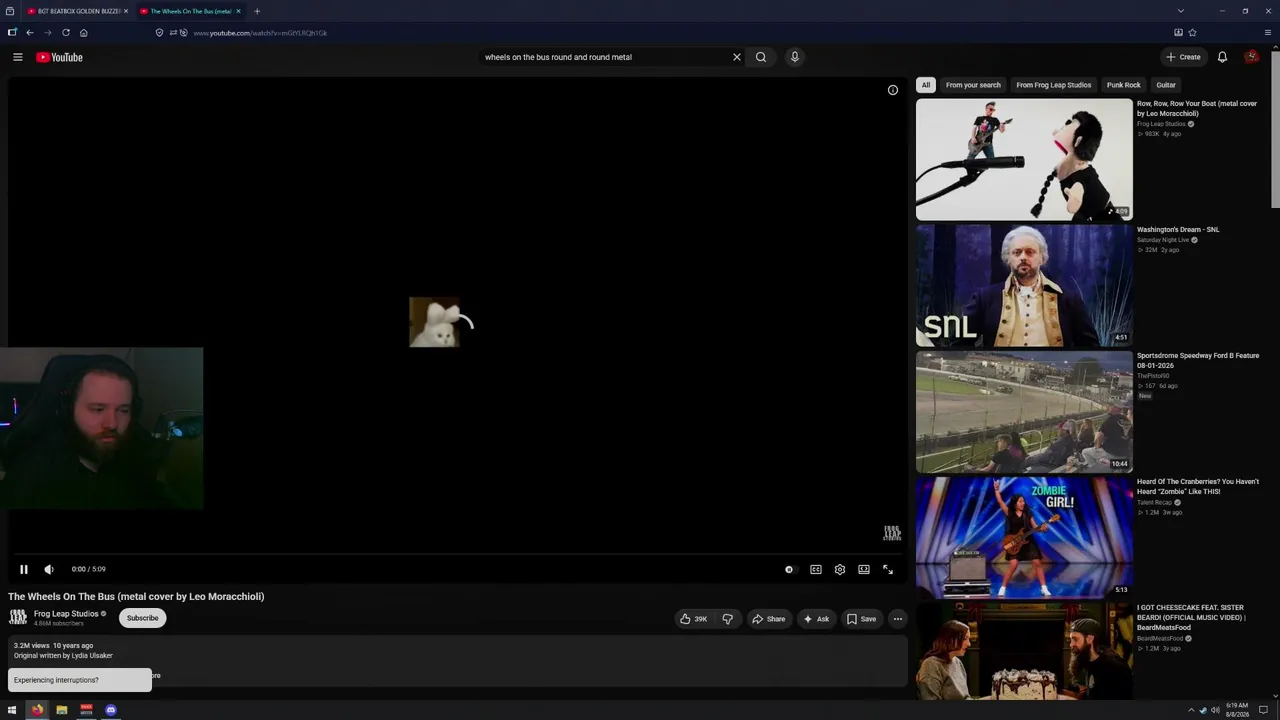The width and height of the screenshot is (1280, 720).
Task: Open the taskbar notification center
Action: point(1263,710)
